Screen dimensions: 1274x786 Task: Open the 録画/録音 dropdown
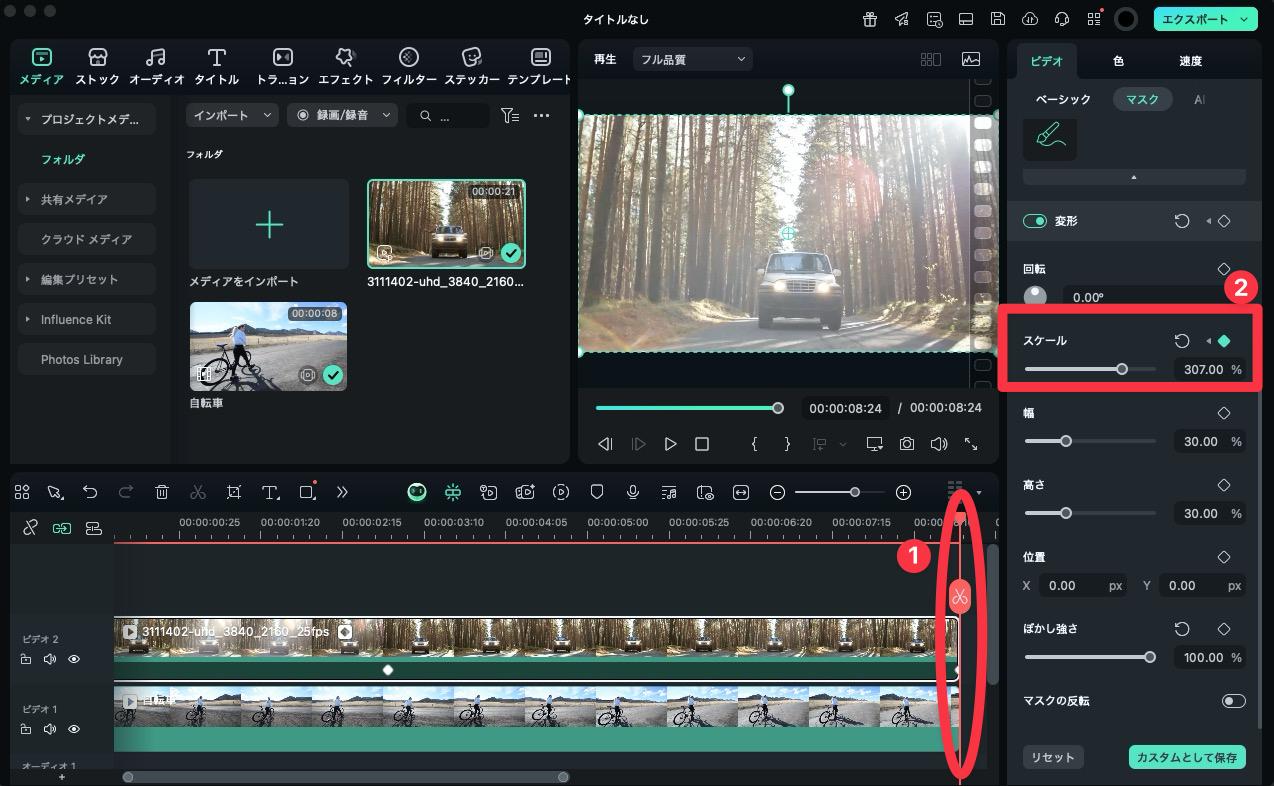343,116
